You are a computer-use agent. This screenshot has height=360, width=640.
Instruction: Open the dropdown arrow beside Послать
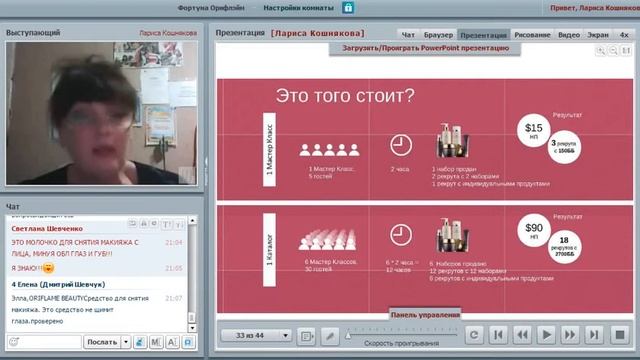tap(126, 342)
